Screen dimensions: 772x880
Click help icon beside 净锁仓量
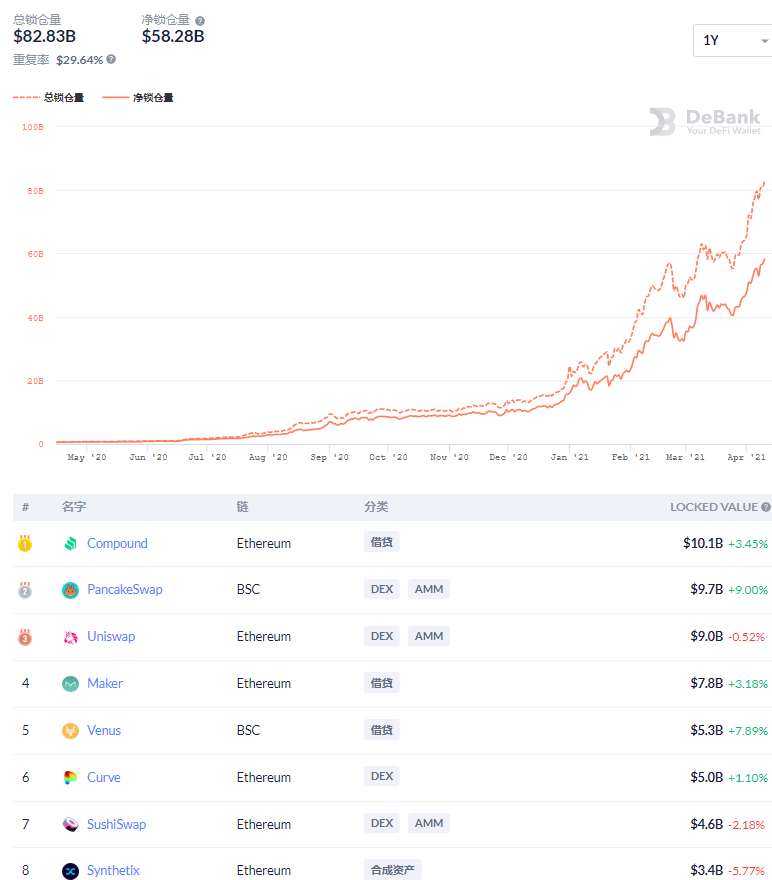pyautogui.click(x=200, y=20)
